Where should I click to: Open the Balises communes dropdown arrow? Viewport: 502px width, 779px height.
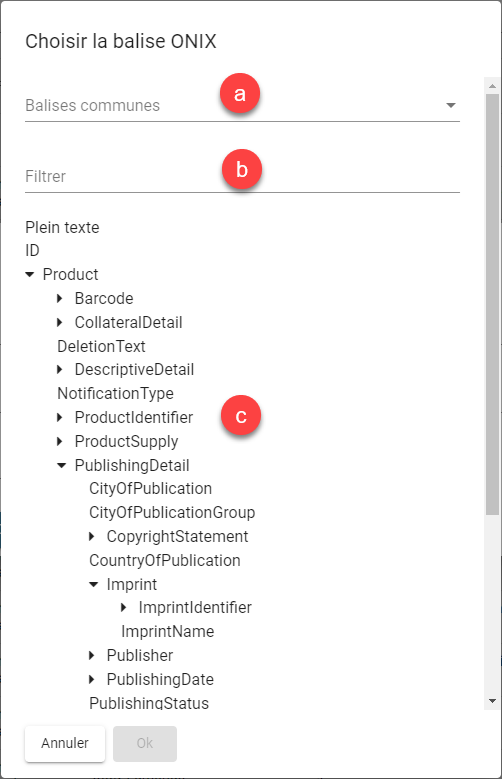[451, 105]
